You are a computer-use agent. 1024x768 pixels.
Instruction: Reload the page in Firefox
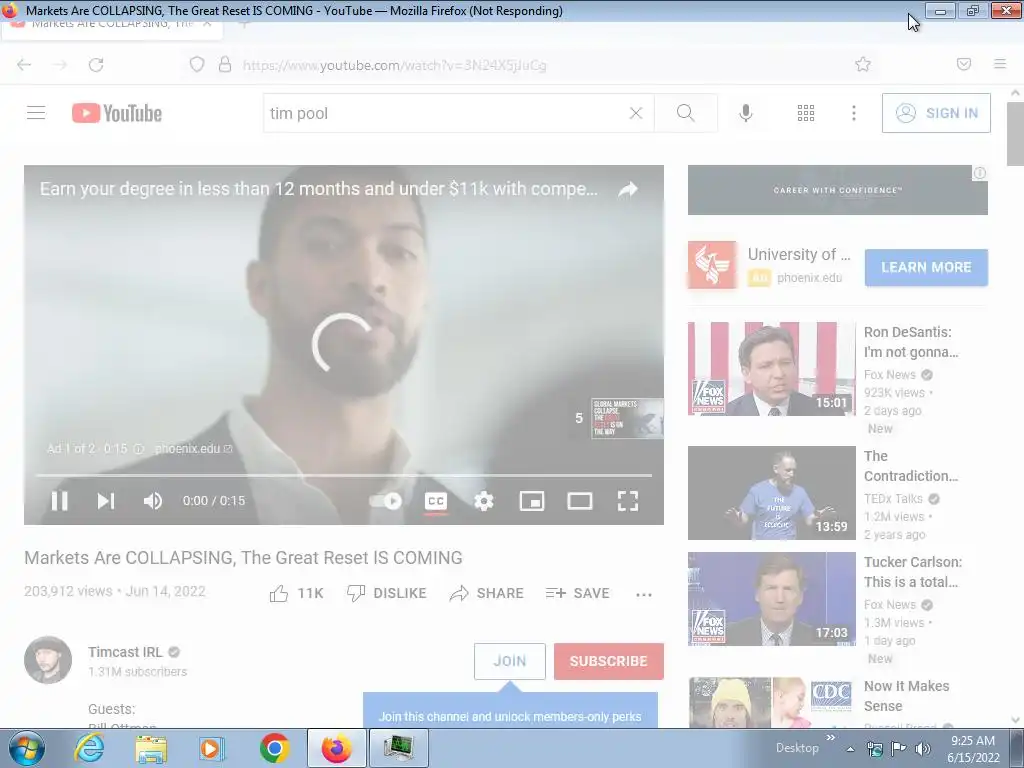(x=96, y=64)
